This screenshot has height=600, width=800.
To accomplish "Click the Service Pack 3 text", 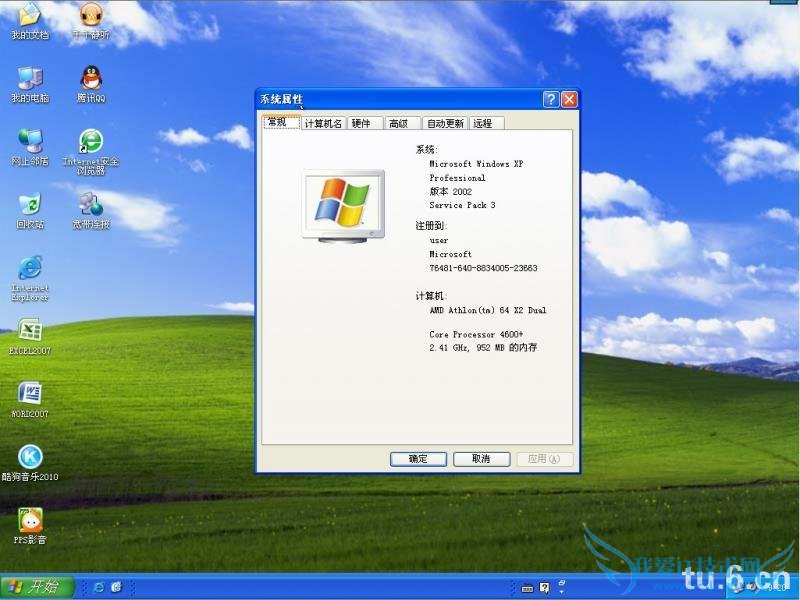I will (x=462, y=205).
